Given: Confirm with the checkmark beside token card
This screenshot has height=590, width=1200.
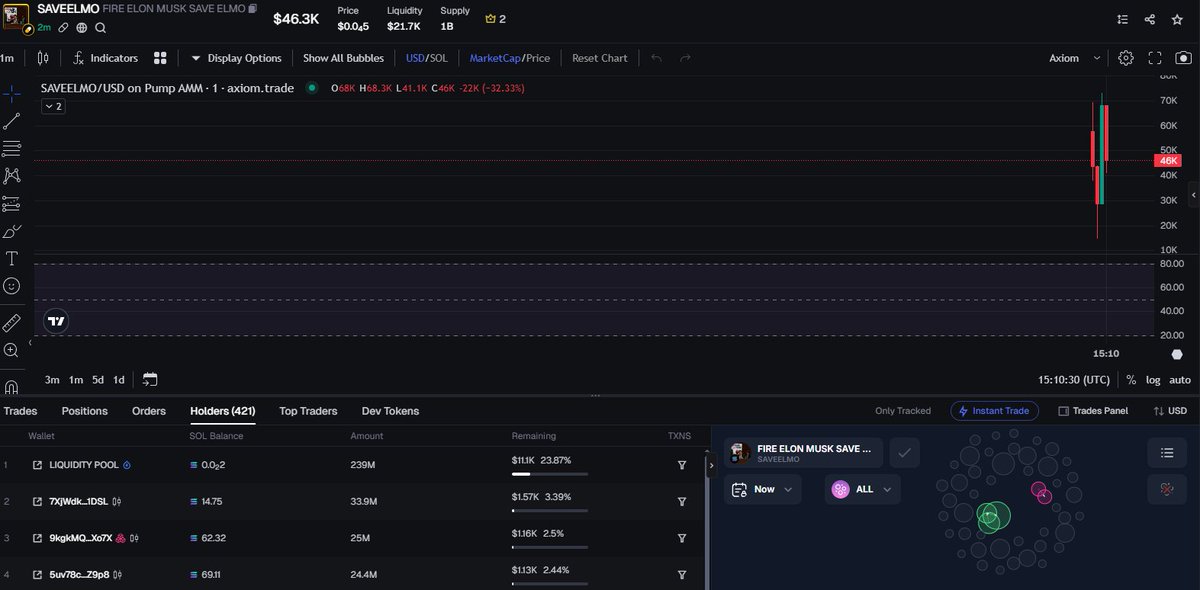Looking at the screenshot, I should point(904,453).
